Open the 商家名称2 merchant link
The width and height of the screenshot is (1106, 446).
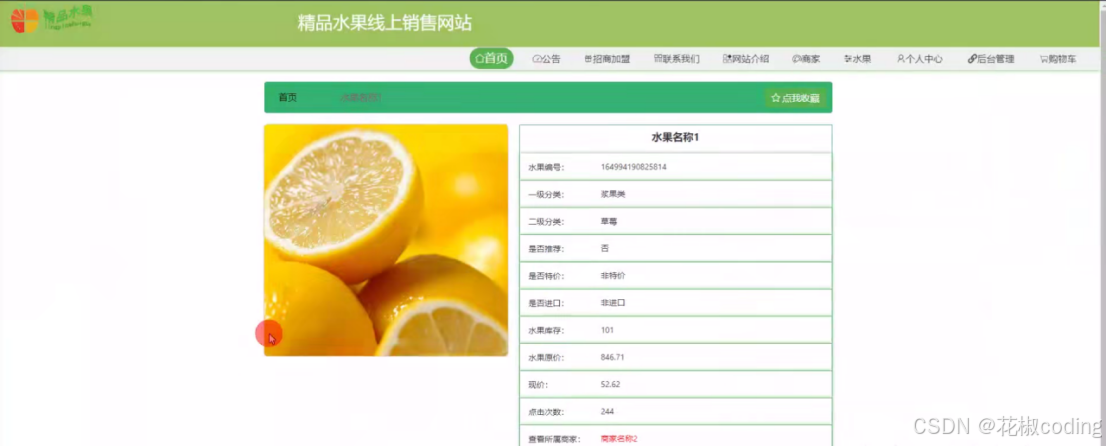[x=619, y=439]
